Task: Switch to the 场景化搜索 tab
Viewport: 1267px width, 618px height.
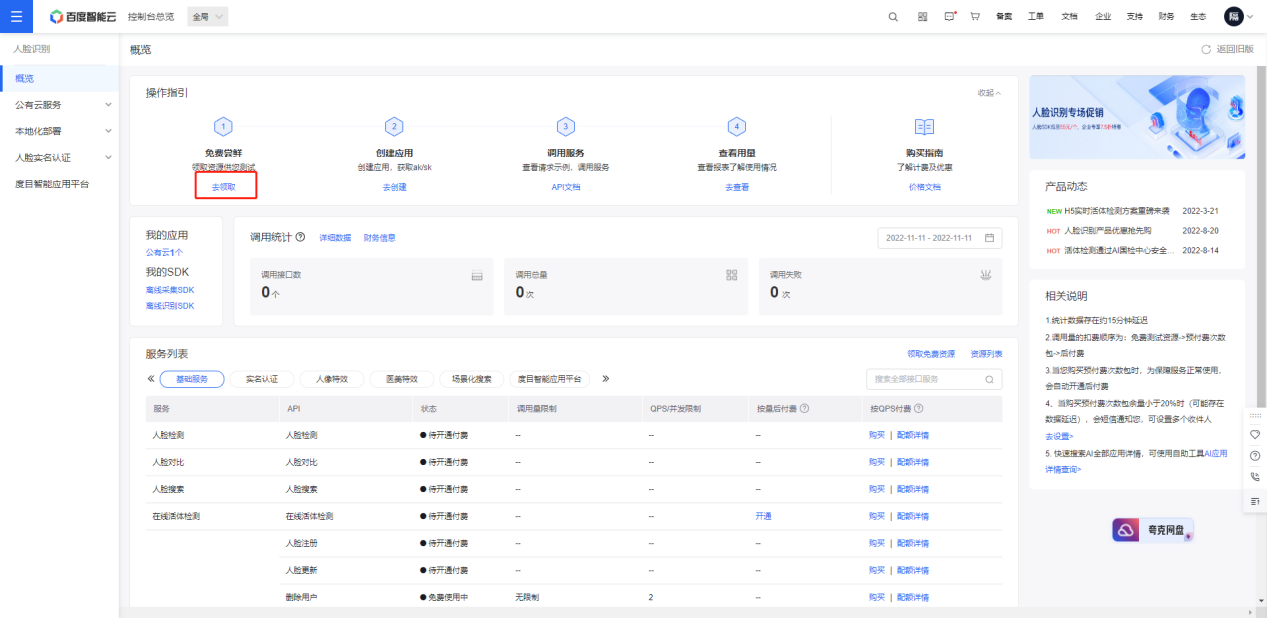Action: coord(472,379)
